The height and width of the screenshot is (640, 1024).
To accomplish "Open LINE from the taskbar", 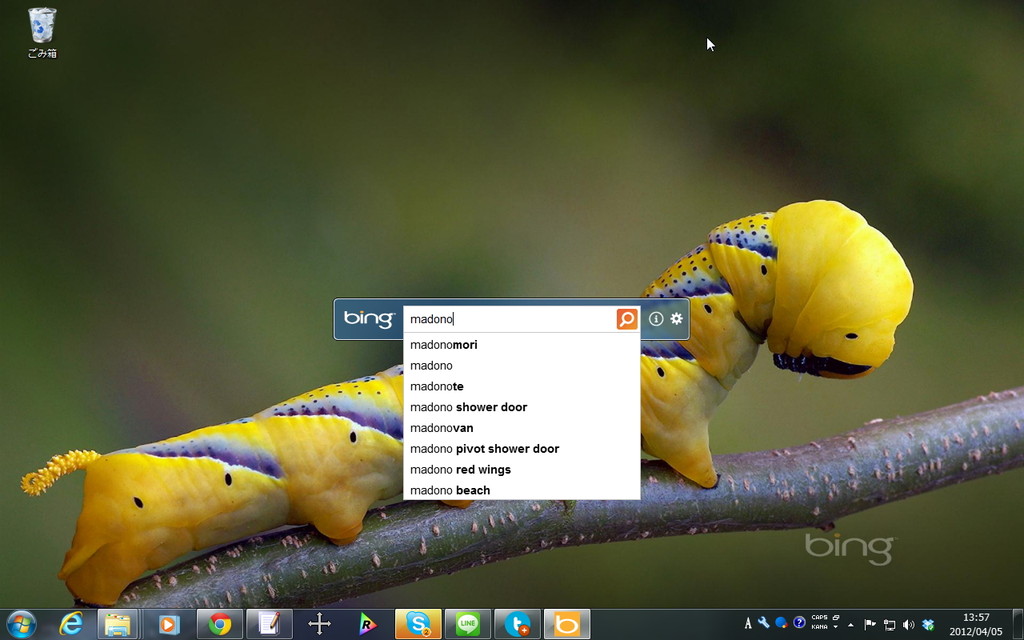I will [467, 622].
